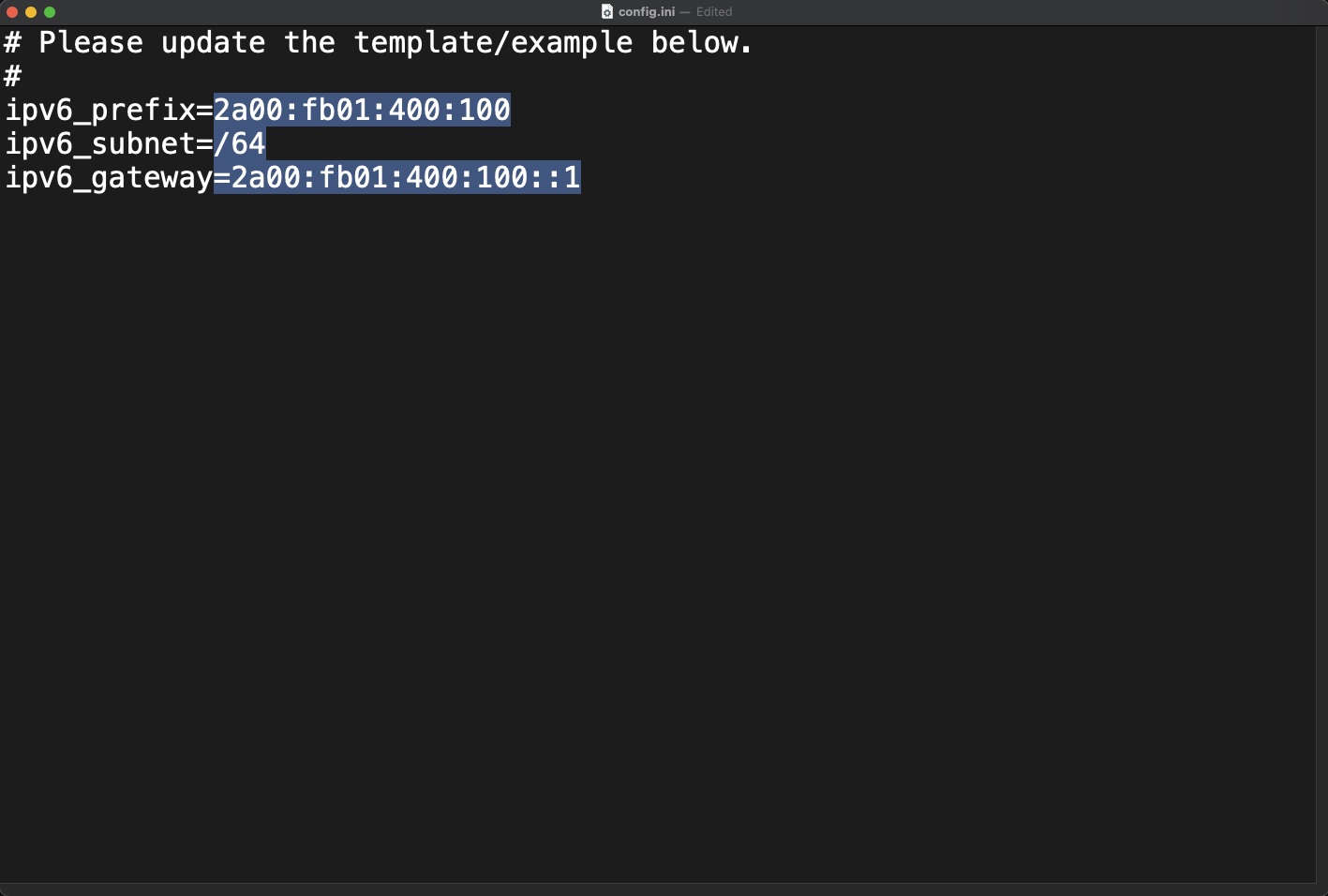Place cursor in the 'Please update the template' comment
Image resolution: width=1328 pixels, height=896 pixels.
point(378,43)
